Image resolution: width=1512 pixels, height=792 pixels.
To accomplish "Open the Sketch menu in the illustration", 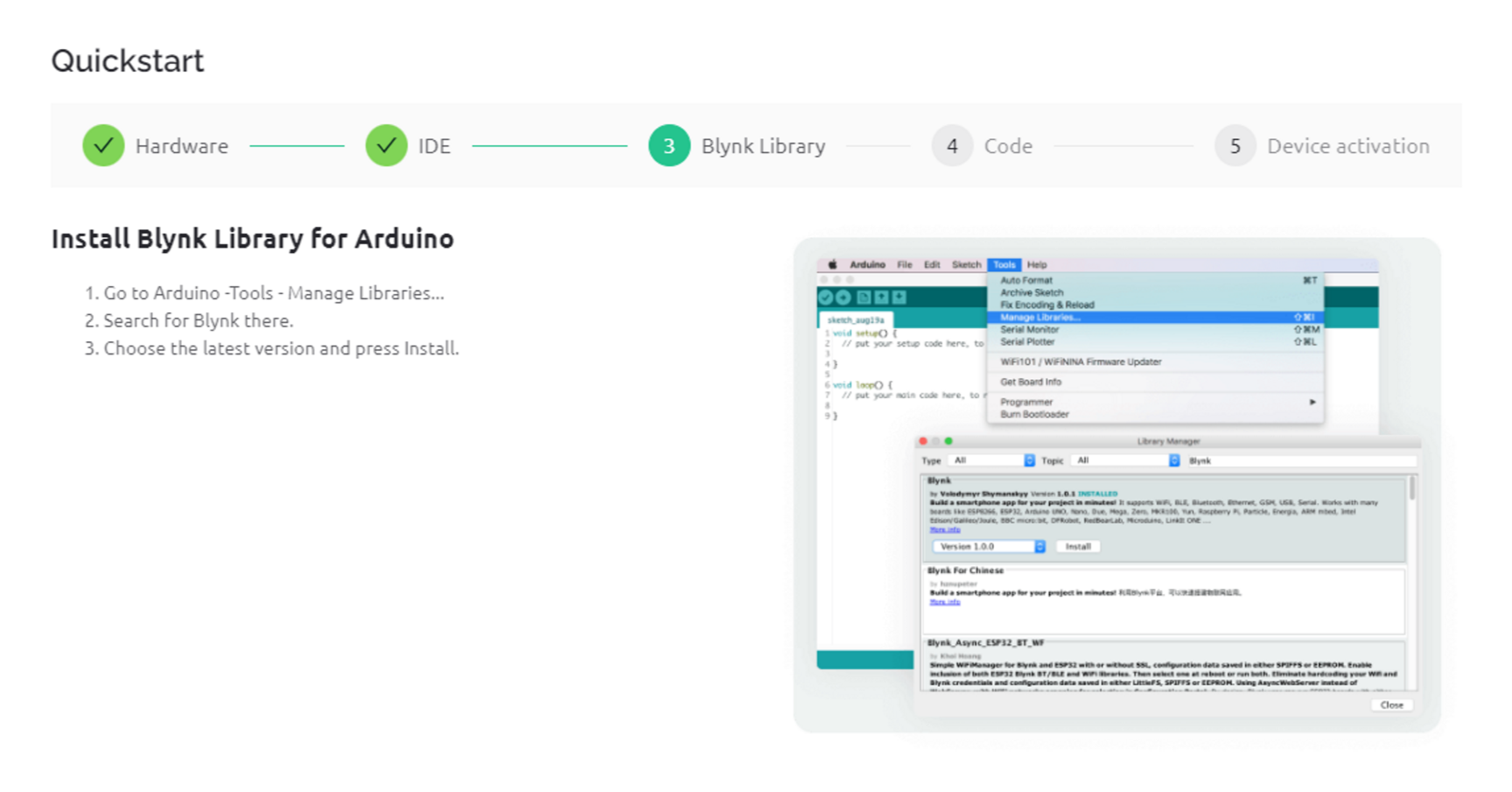I will pyautogui.click(x=966, y=264).
